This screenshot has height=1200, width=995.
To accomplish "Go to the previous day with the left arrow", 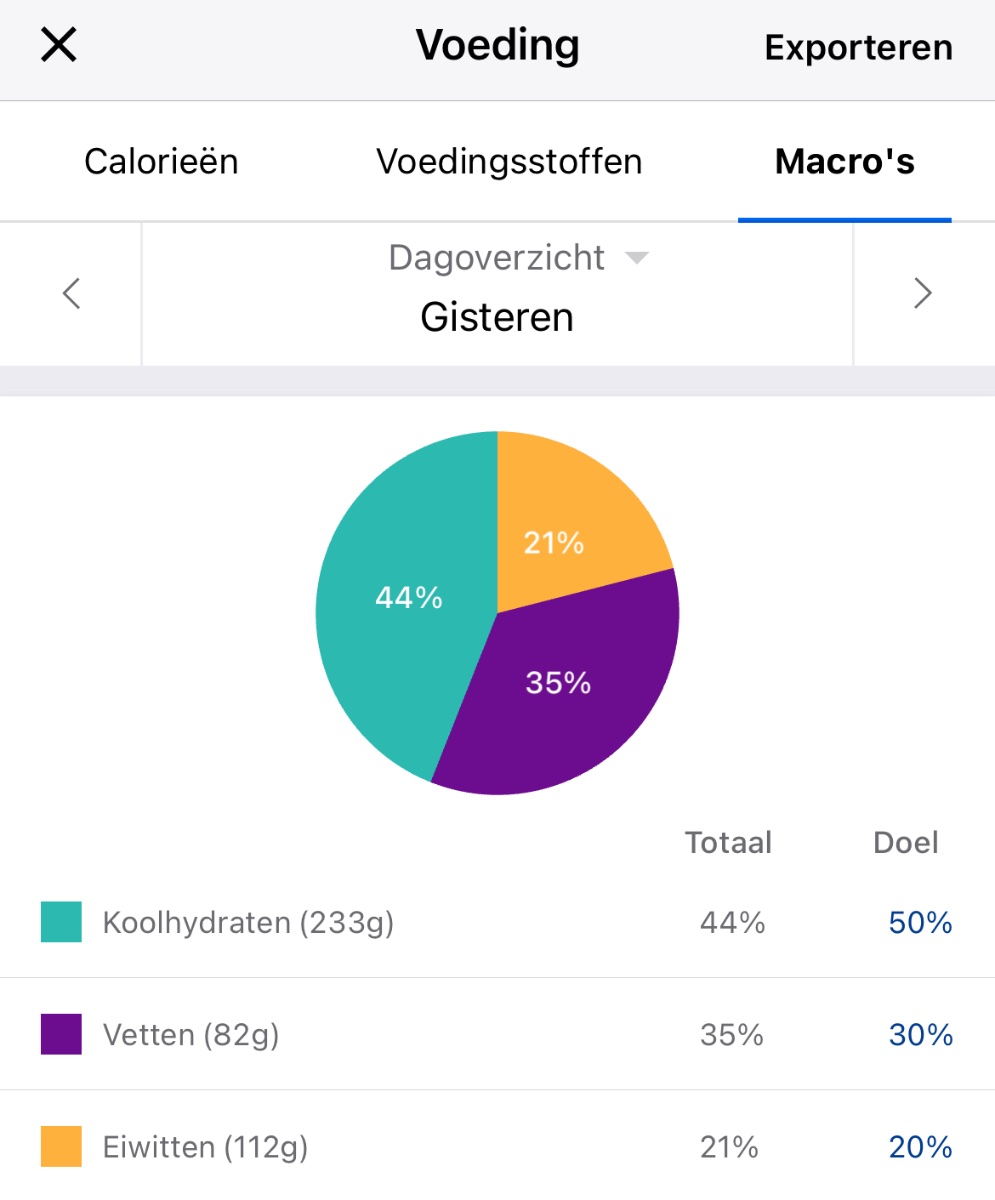I will (x=71, y=293).
